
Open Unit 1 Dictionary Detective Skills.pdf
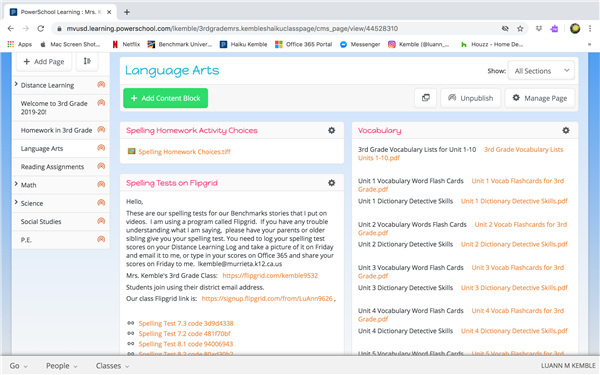point(514,201)
